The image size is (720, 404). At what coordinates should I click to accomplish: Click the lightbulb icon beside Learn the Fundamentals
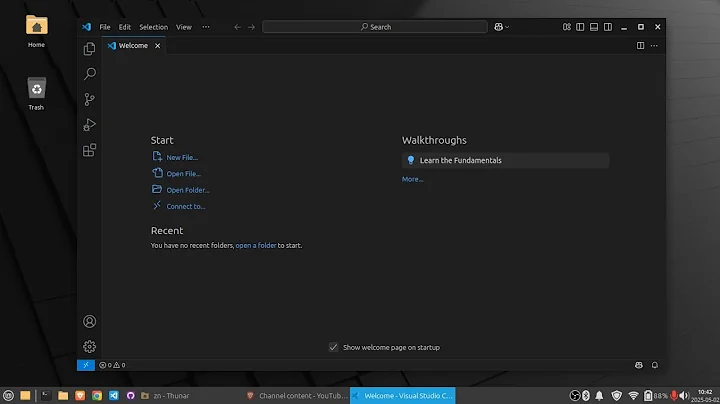click(411, 160)
